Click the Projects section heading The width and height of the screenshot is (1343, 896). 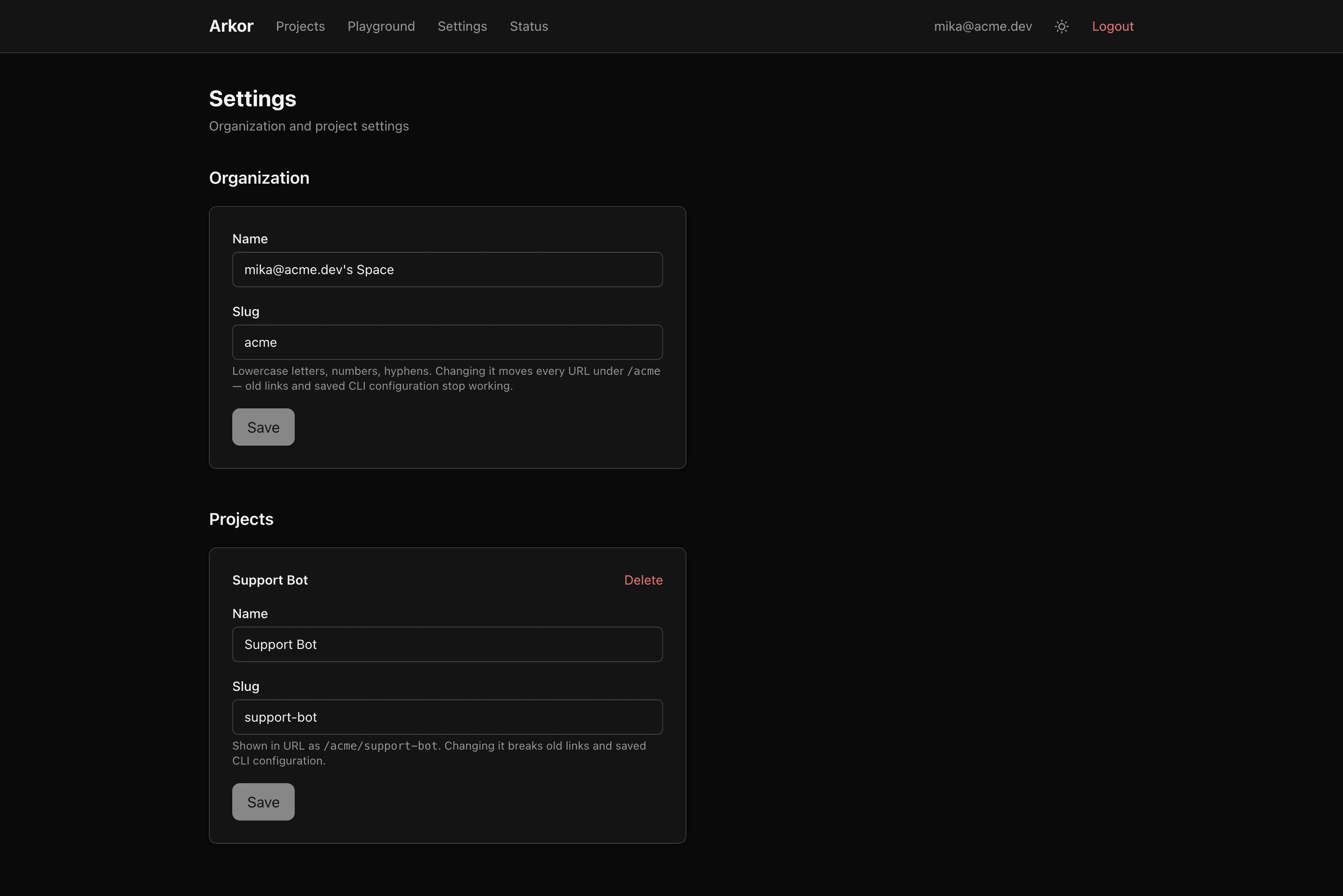(241, 519)
